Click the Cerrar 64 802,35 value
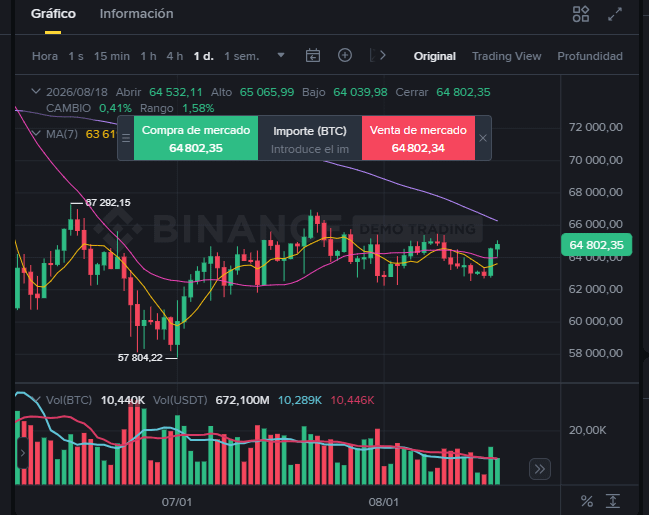This screenshot has height=515, width=649. [x=463, y=92]
